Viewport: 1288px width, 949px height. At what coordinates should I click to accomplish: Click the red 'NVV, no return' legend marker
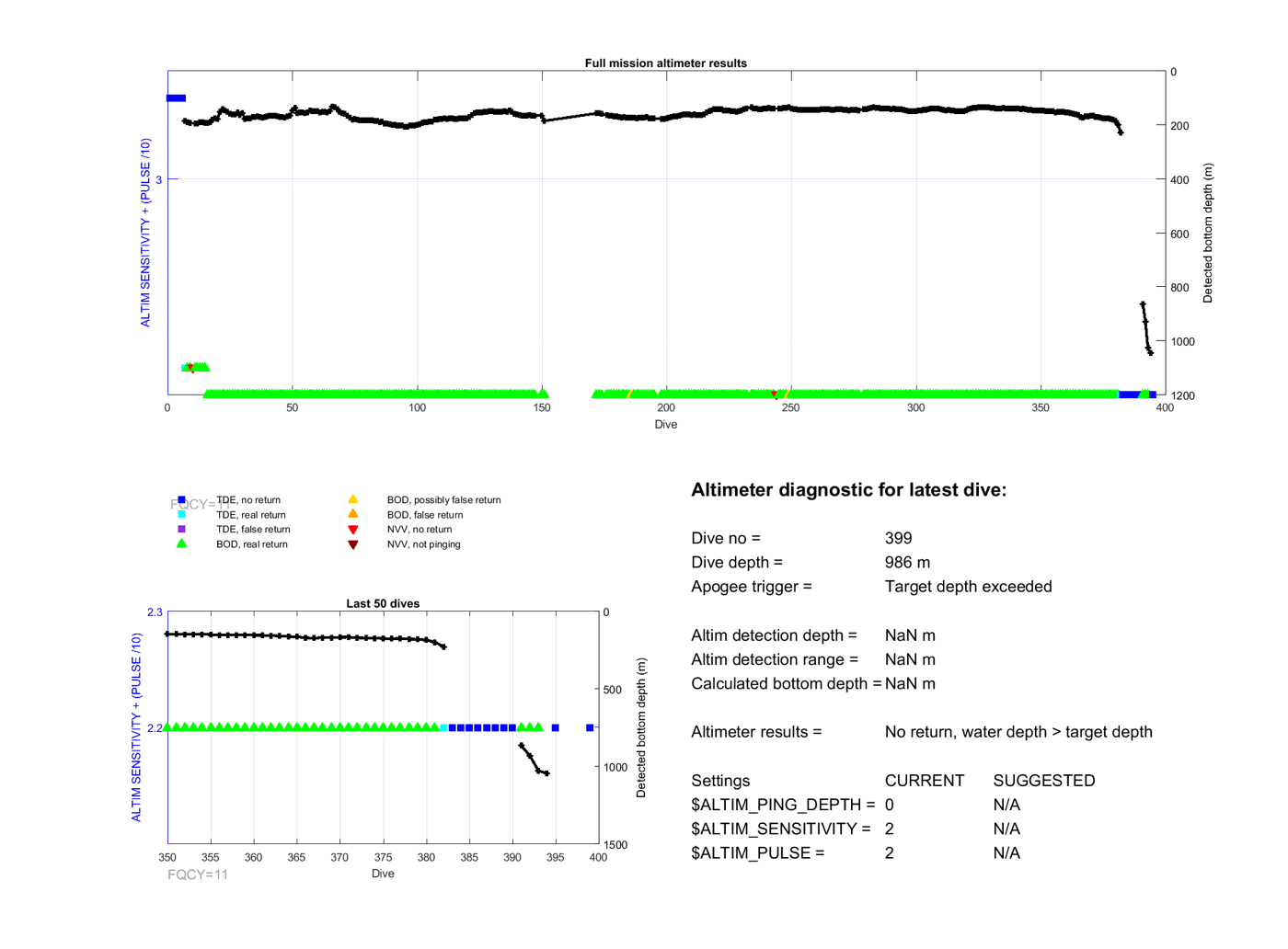[352, 530]
